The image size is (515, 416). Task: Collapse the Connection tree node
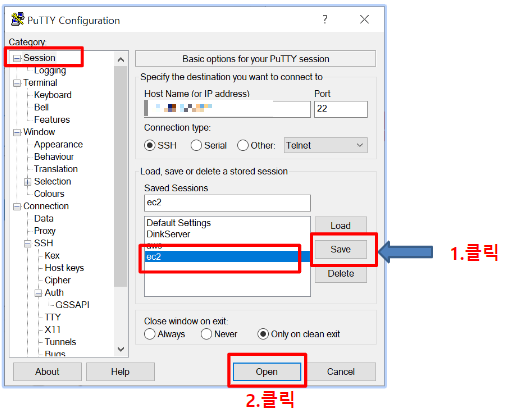click(16, 207)
